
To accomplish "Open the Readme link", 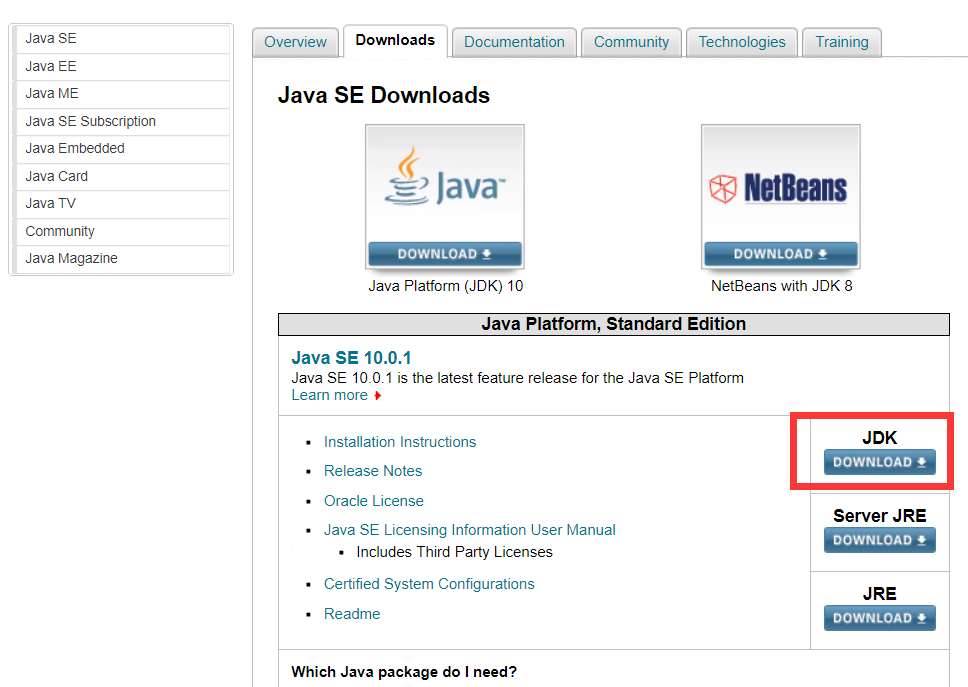I will click(x=352, y=614).
